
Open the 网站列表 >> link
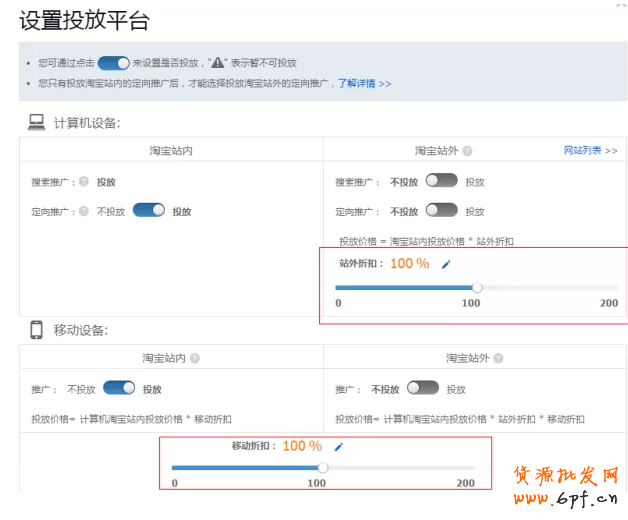590,150
